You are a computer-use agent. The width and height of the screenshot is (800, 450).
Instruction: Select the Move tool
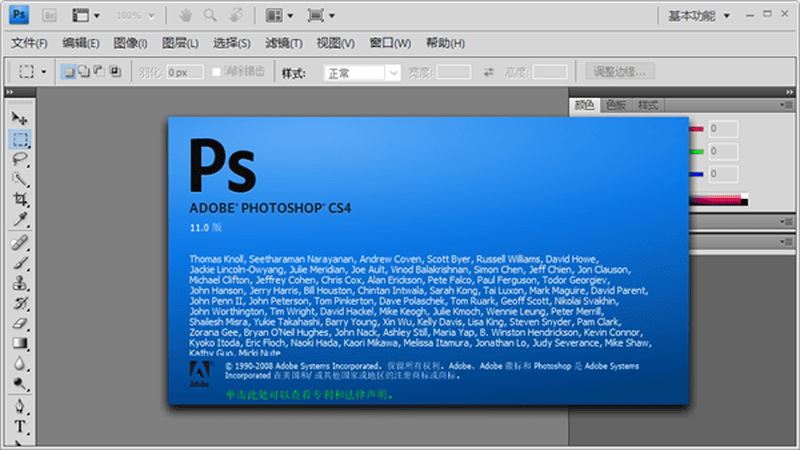tap(20, 118)
